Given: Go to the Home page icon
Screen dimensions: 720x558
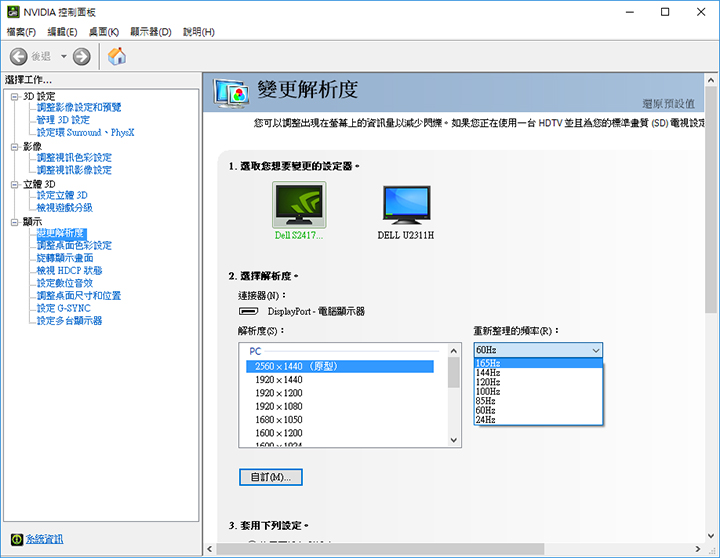Looking at the screenshot, I should [117, 56].
